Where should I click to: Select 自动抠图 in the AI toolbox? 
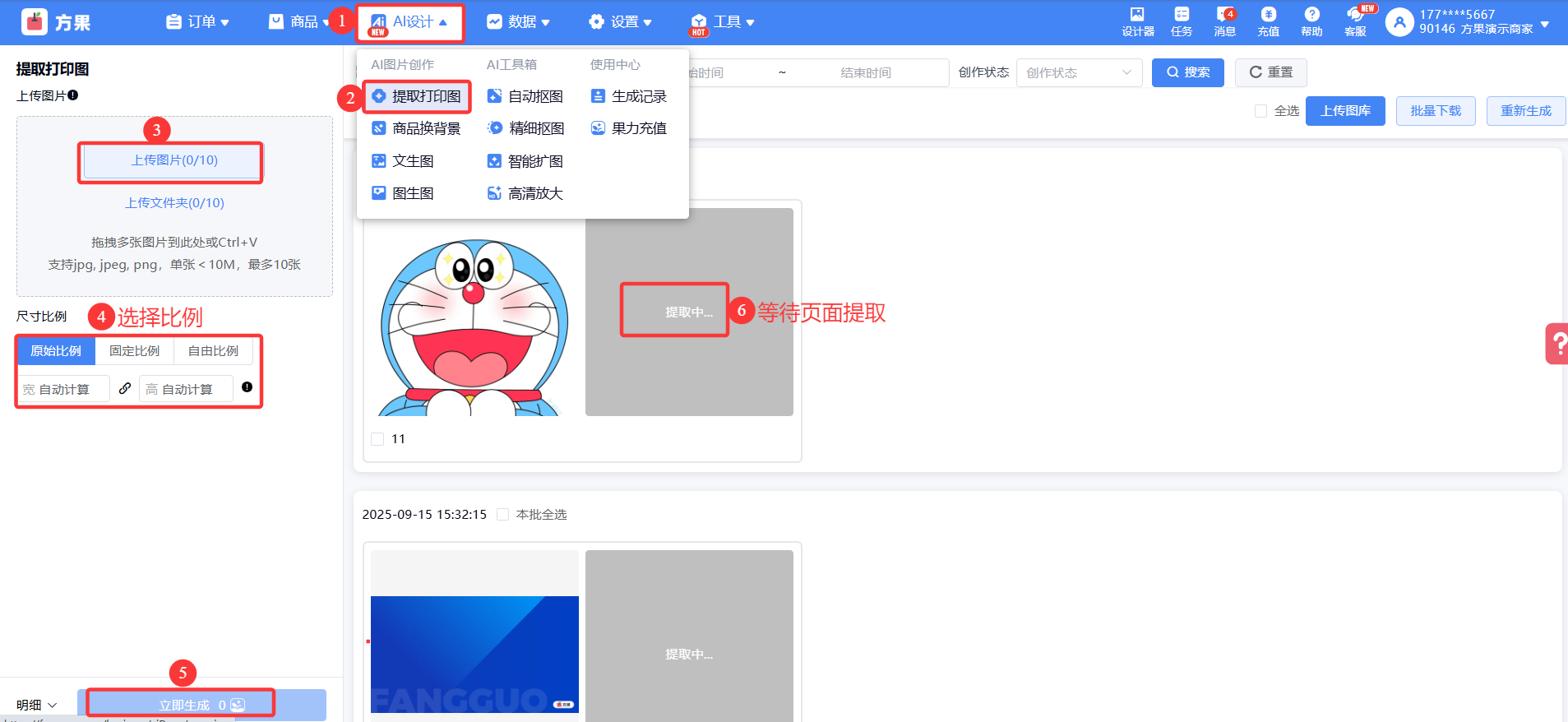coord(525,96)
